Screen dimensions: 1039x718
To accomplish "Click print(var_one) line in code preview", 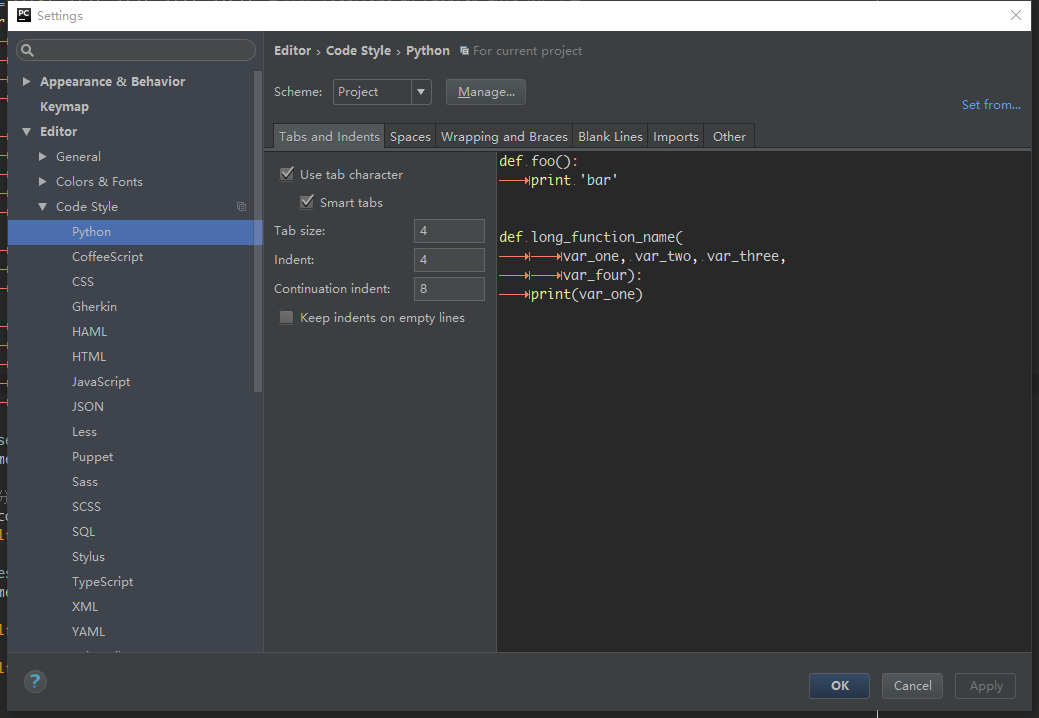I will pos(586,294).
